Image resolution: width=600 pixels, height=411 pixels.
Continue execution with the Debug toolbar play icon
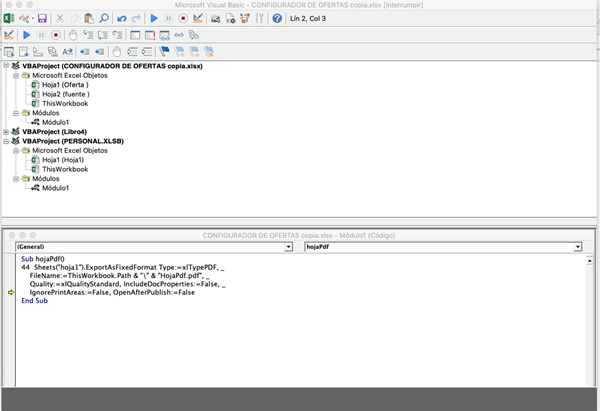coord(26,35)
